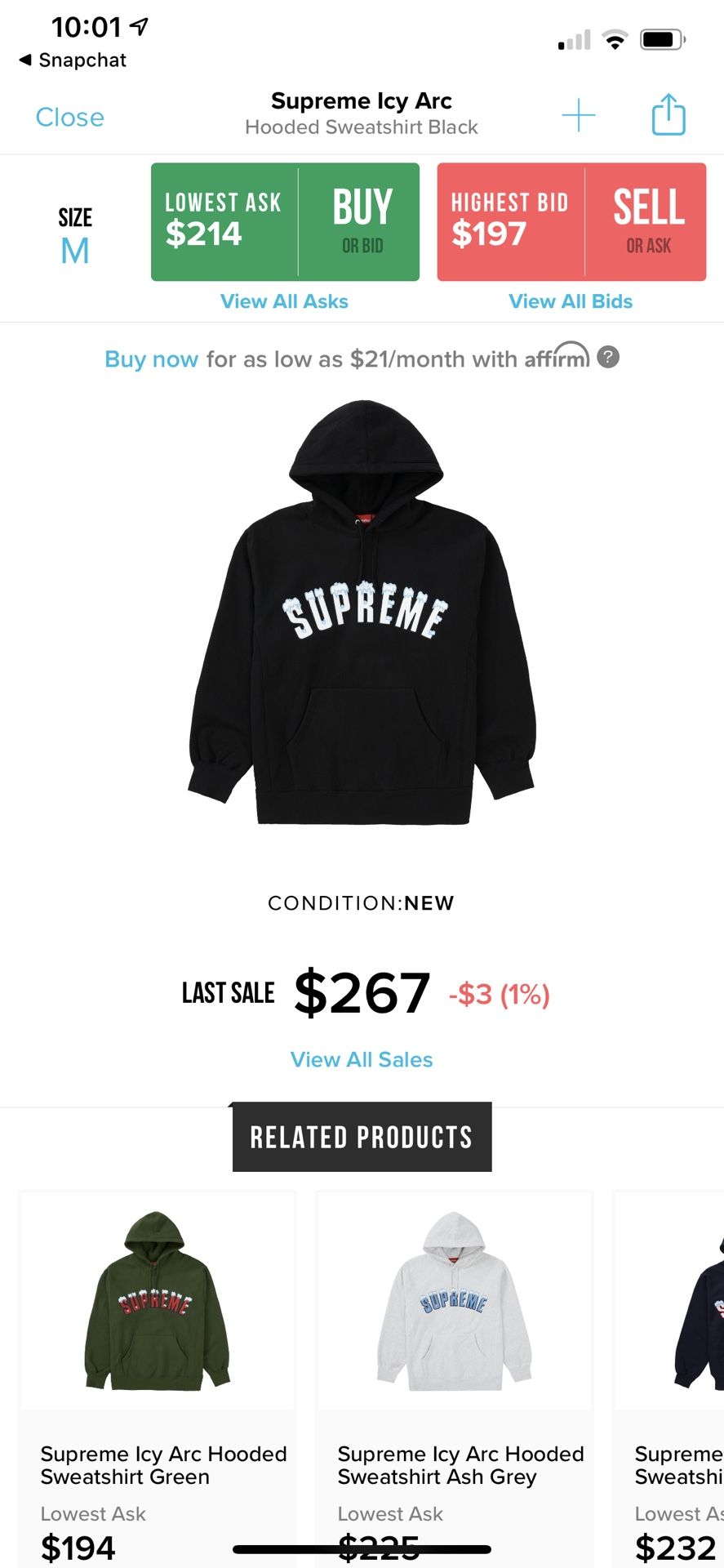The height and width of the screenshot is (1568, 724).
Task: Tap the plus icon to follow item
Action: (579, 115)
